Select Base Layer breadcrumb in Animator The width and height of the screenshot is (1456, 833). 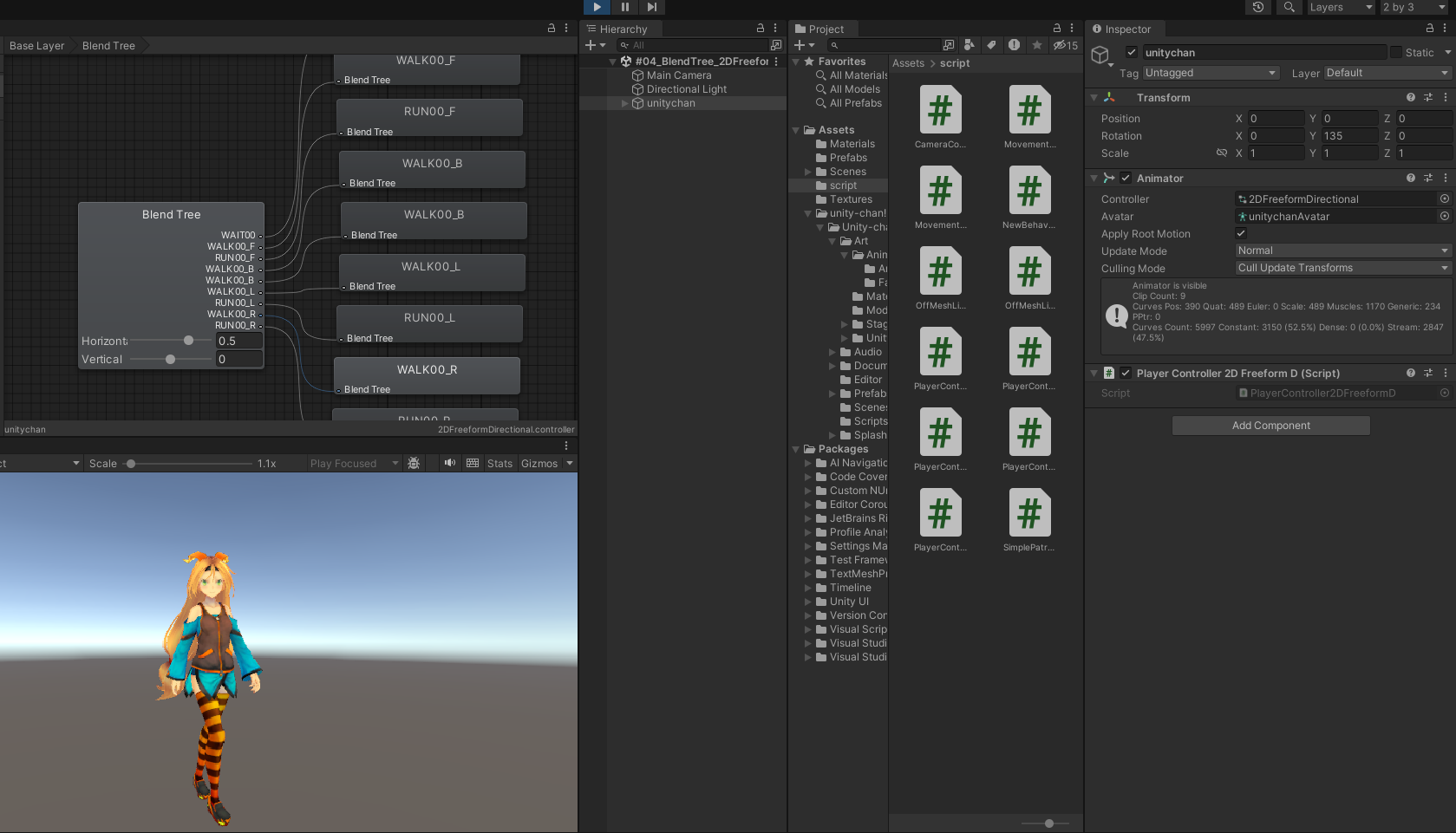pos(37,46)
